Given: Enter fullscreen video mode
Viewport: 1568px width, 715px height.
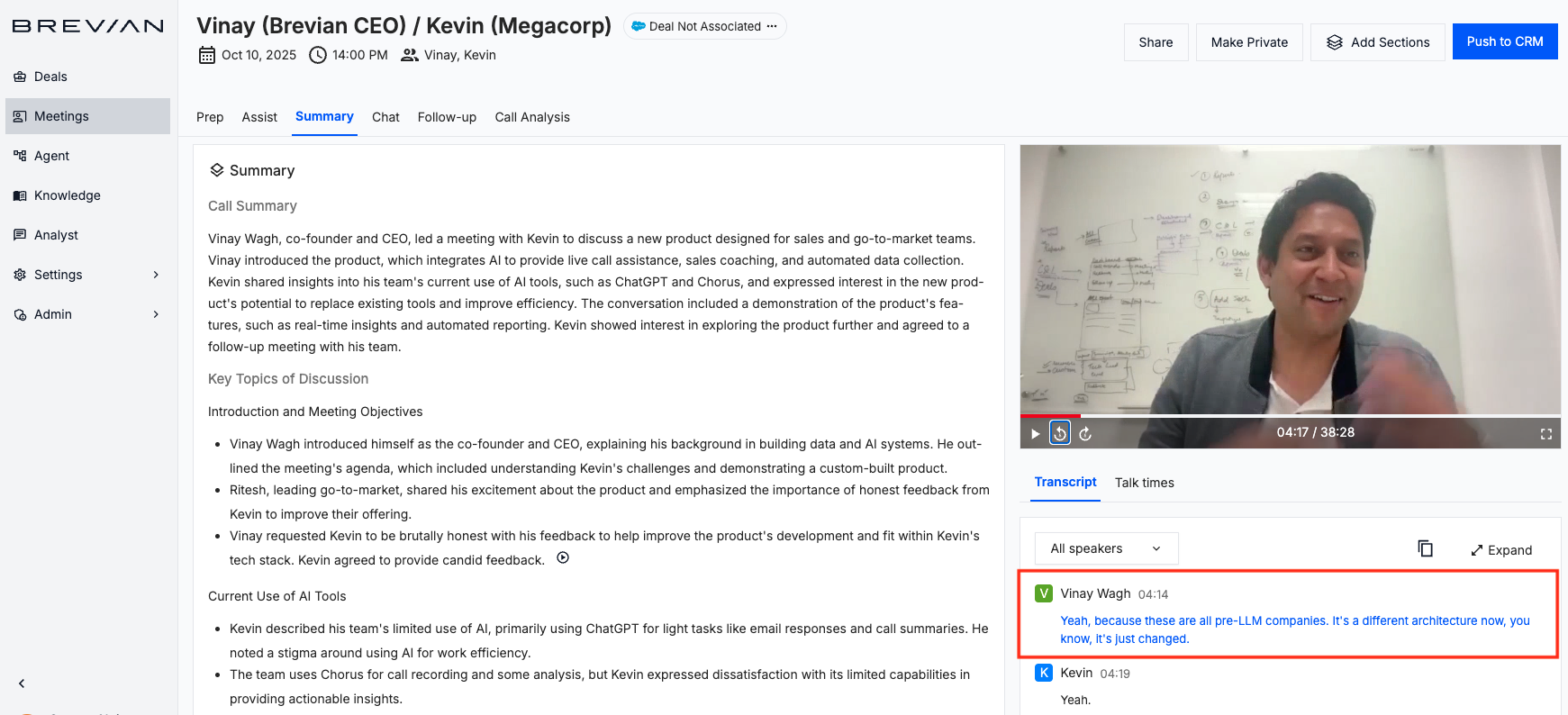Looking at the screenshot, I should (1545, 434).
